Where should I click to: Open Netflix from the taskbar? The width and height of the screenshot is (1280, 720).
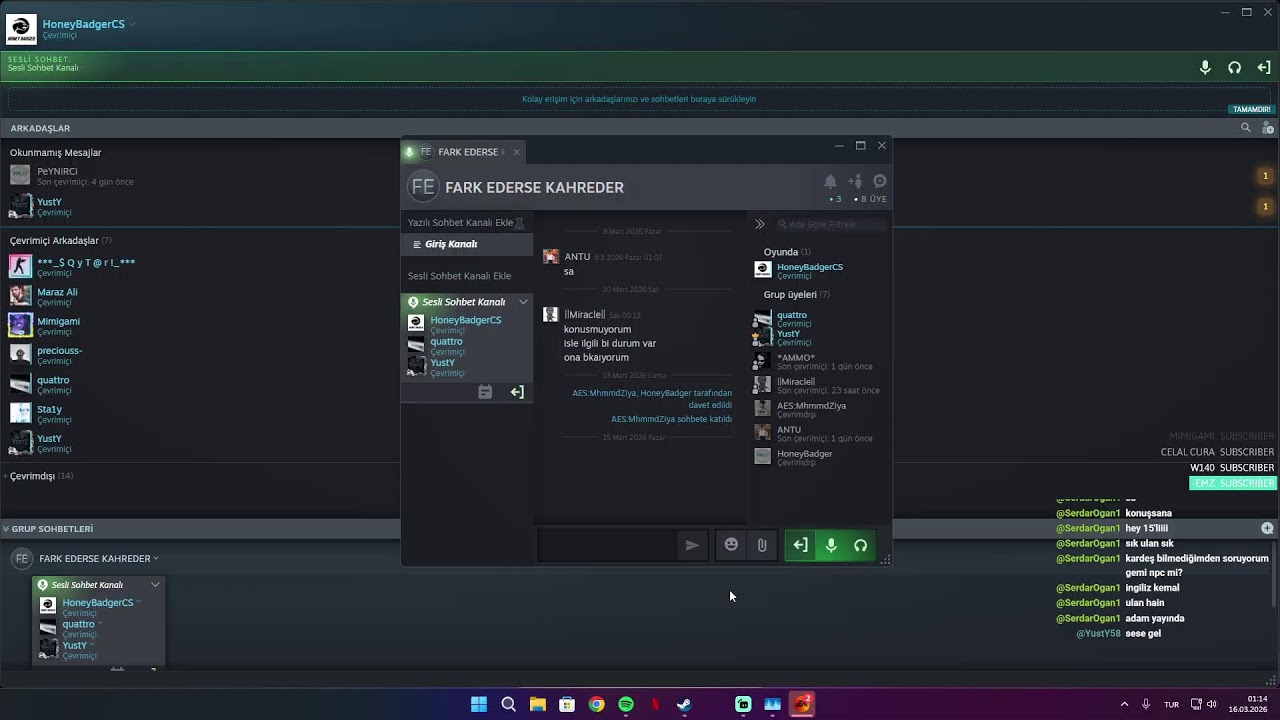tap(655, 704)
